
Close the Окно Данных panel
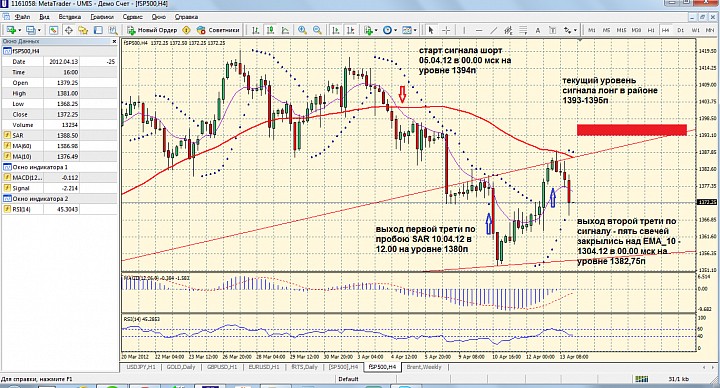(x=114, y=41)
